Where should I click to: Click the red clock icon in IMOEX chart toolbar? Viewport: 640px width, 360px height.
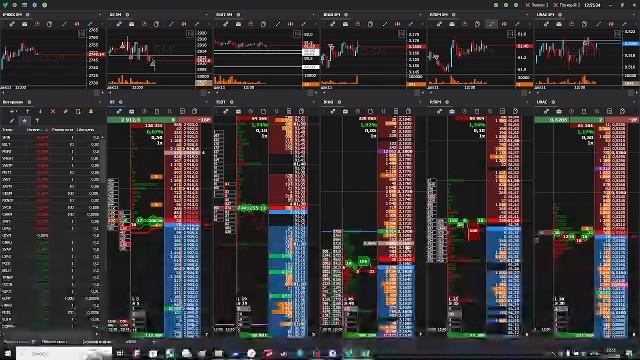click(x=37, y=24)
